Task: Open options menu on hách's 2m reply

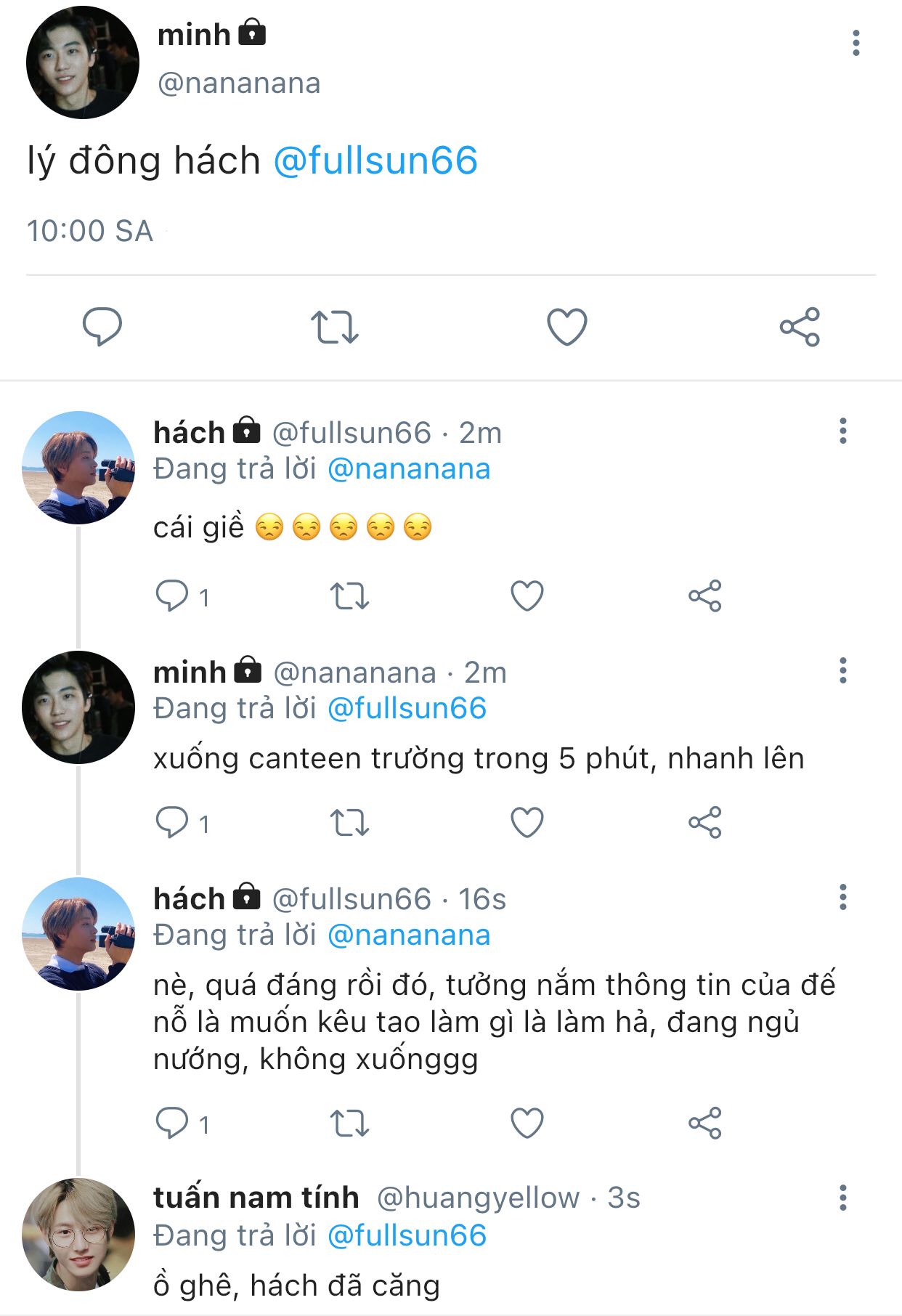Action: [x=843, y=431]
